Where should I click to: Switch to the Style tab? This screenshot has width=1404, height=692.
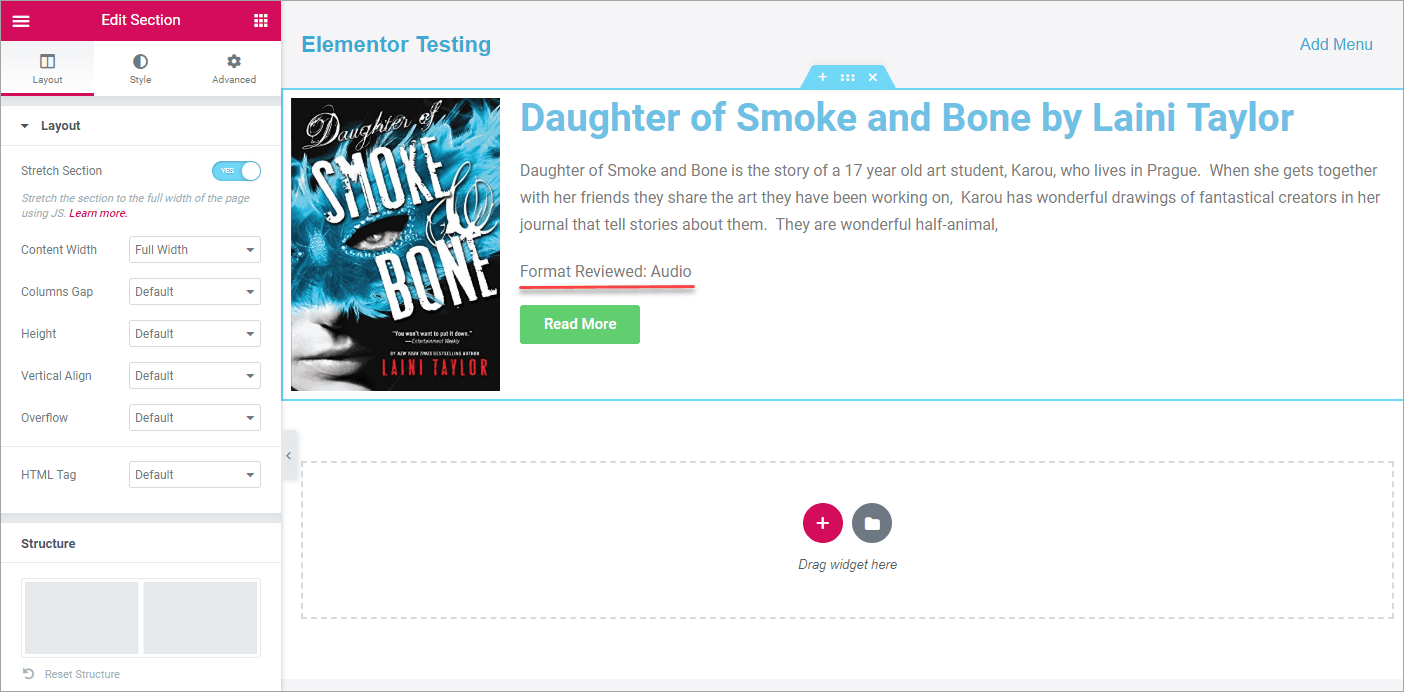(x=140, y=69)
